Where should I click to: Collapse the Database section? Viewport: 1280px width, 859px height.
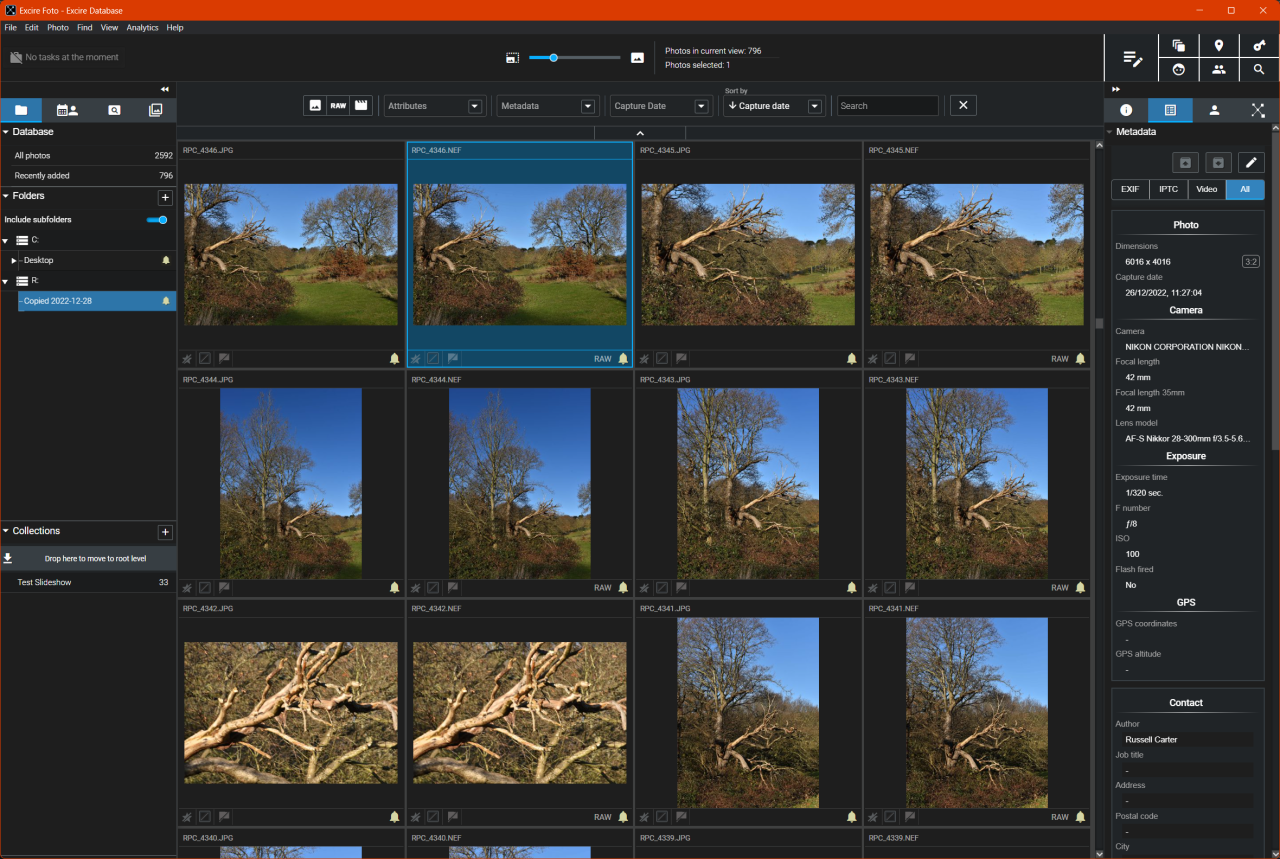pyautogui.click(x=5, y=132)
